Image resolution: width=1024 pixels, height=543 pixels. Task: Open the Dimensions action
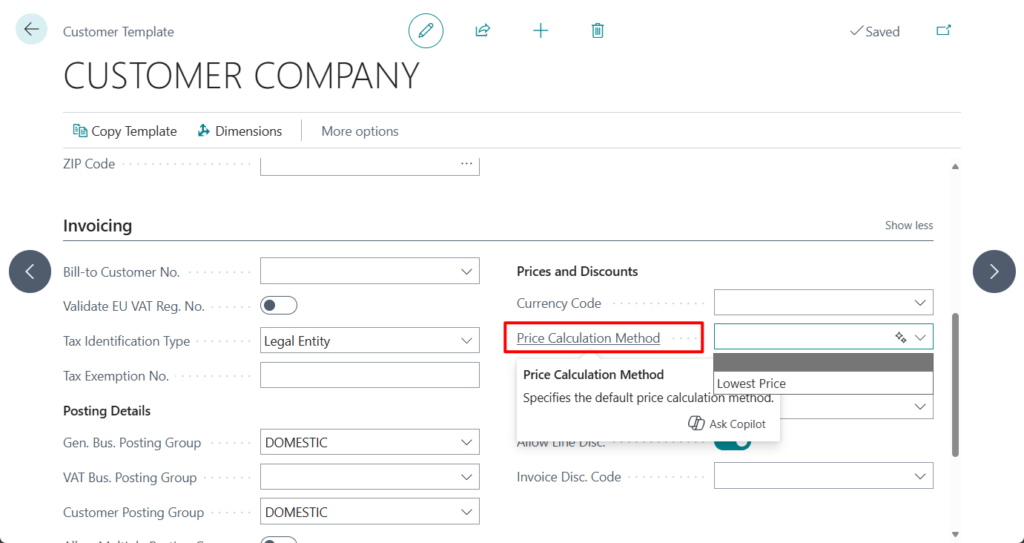pyautogui.click(x=239, y=131)
